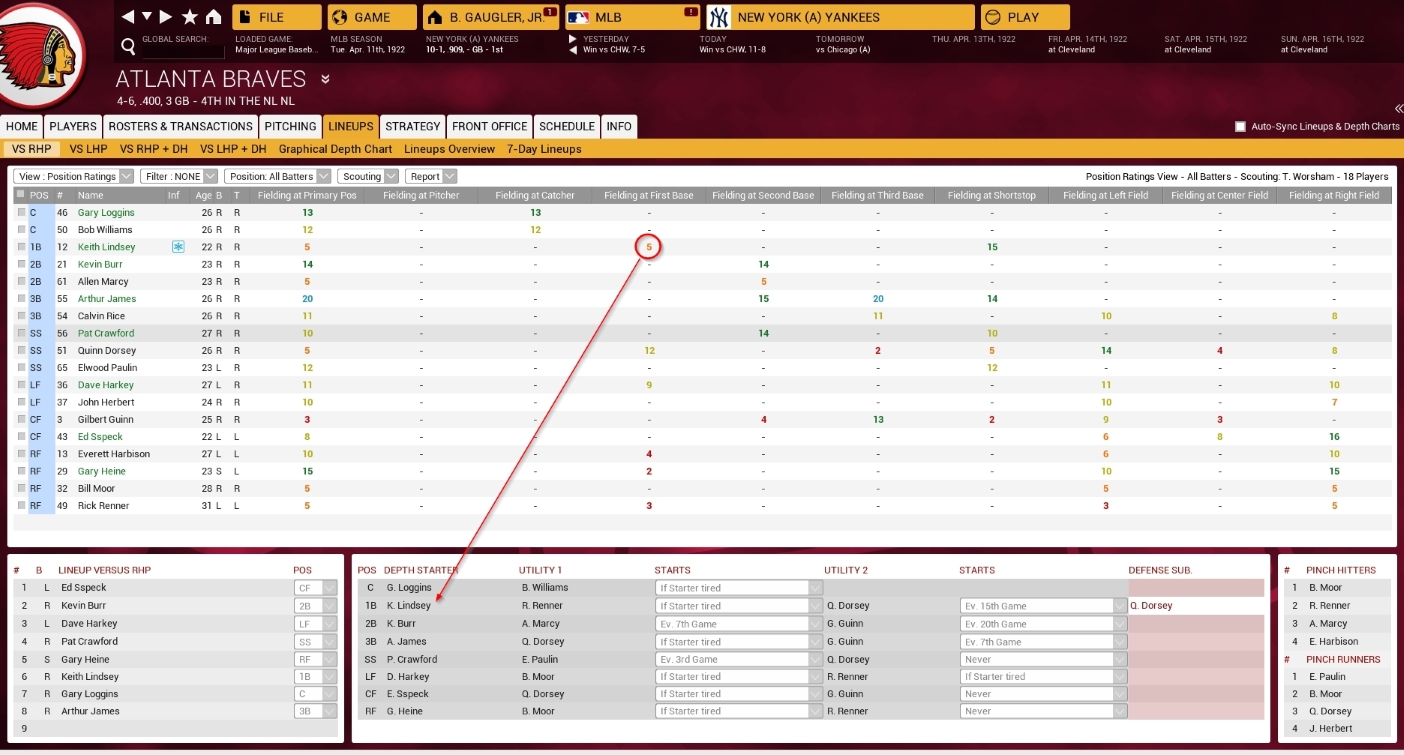Open the Graphical Depth Chart subtab
Image resolution: width=1404 pixels, height=755 pixels.
335,149
